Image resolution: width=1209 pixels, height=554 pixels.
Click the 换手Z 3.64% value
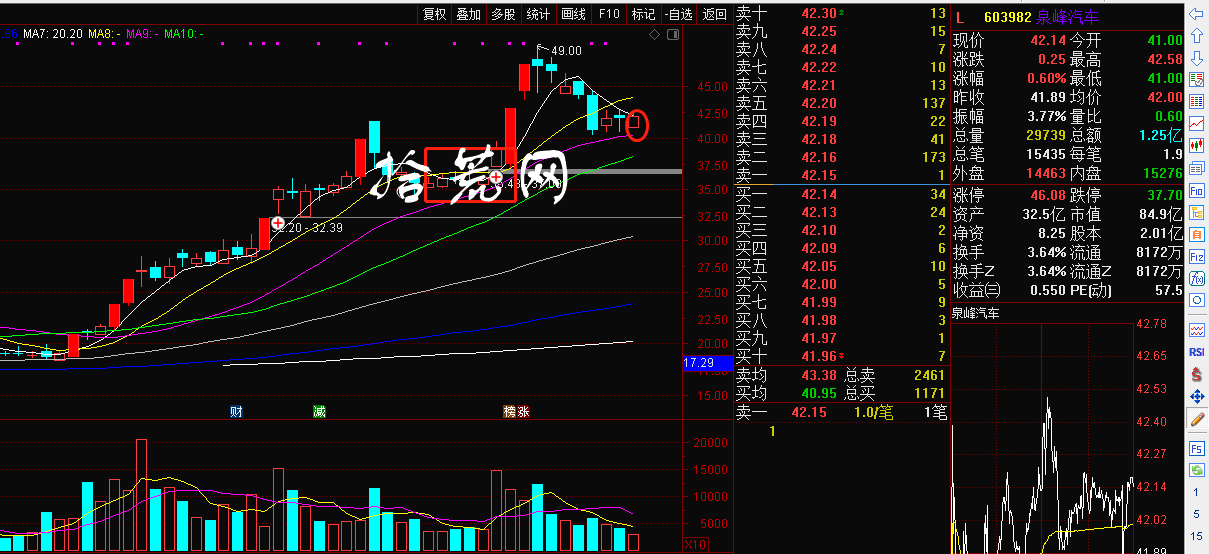click(x=1048, y=271)
